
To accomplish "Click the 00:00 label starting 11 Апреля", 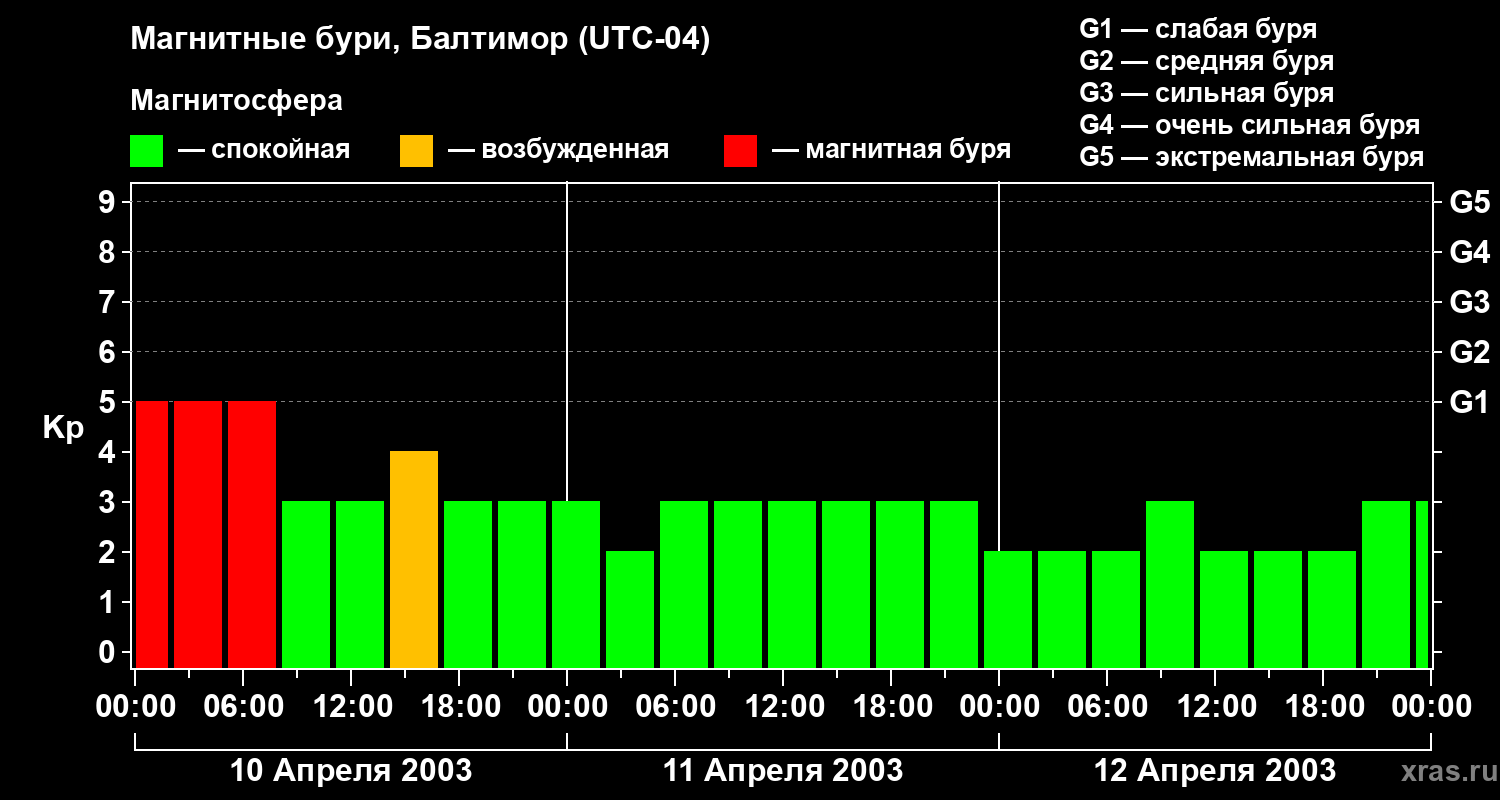I will pos(567,707).
